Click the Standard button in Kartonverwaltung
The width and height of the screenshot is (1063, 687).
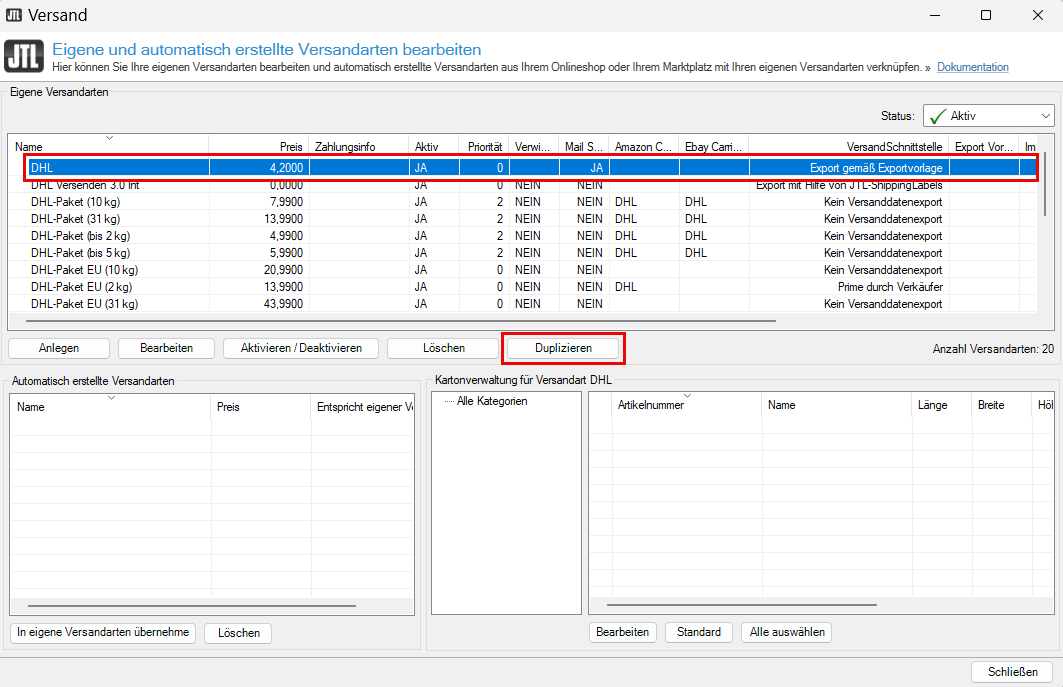click(x=698, y=632)
